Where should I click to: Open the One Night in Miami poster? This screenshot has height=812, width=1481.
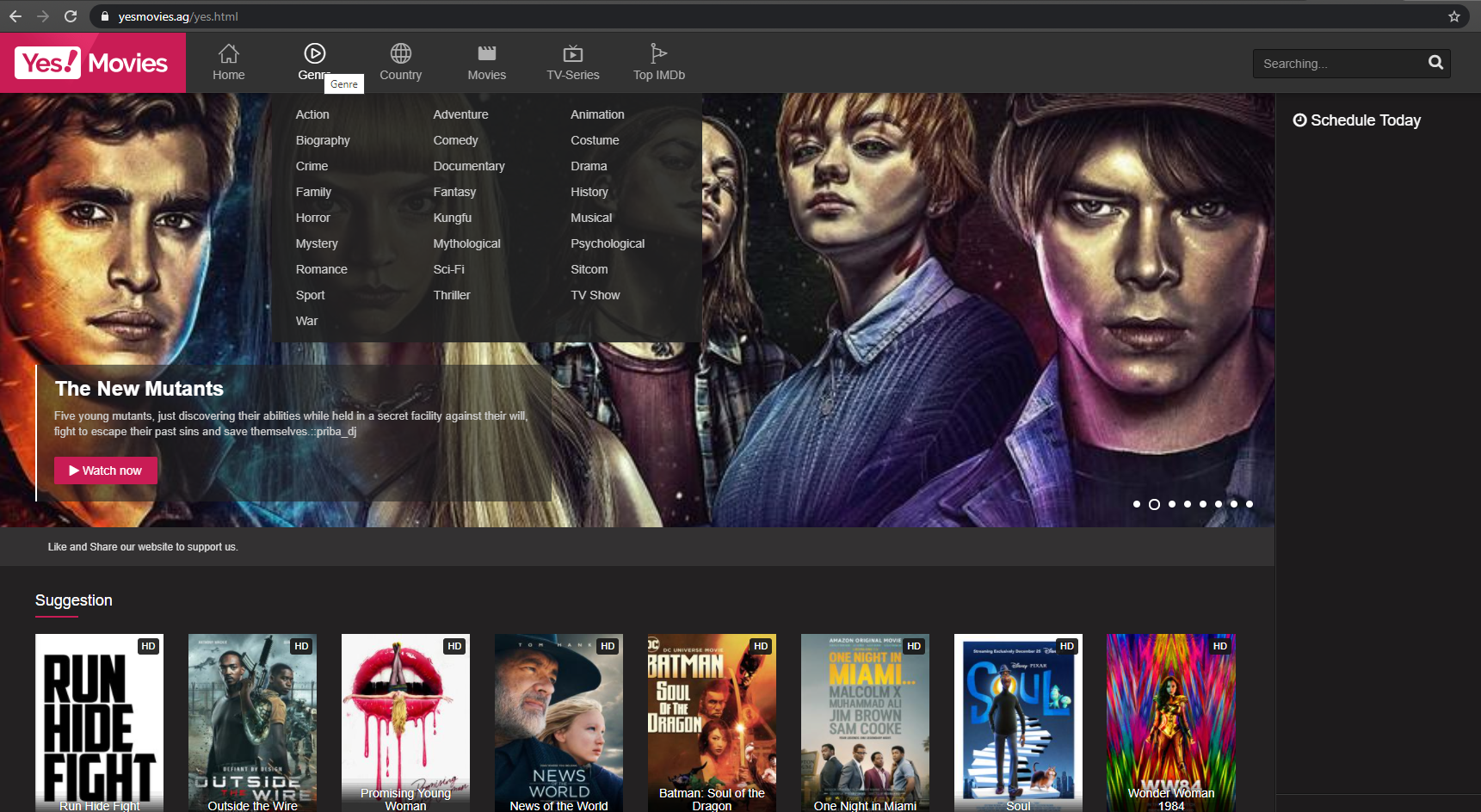tap(865, 723)
